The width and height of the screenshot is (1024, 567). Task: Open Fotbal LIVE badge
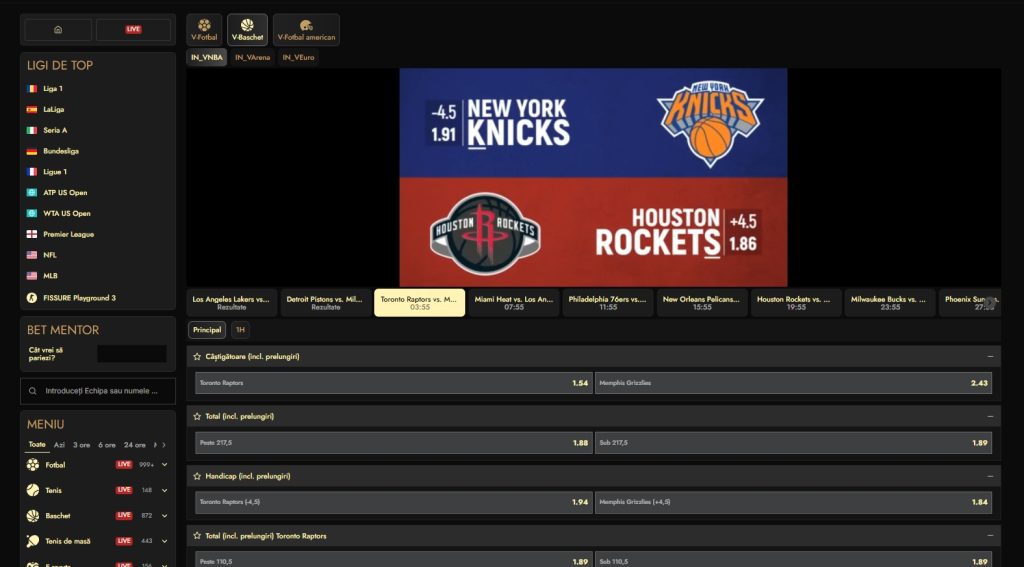[124, 465]
